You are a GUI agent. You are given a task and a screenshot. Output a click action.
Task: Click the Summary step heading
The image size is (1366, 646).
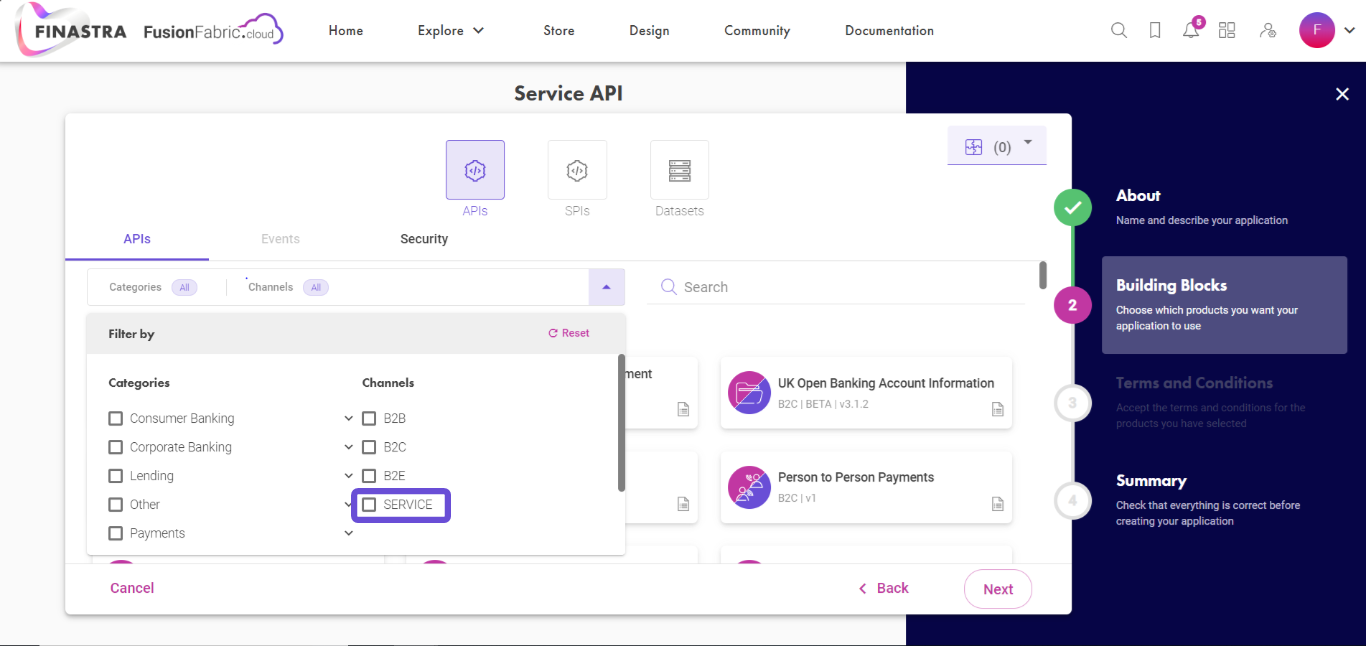click(x=1151, y=481)
